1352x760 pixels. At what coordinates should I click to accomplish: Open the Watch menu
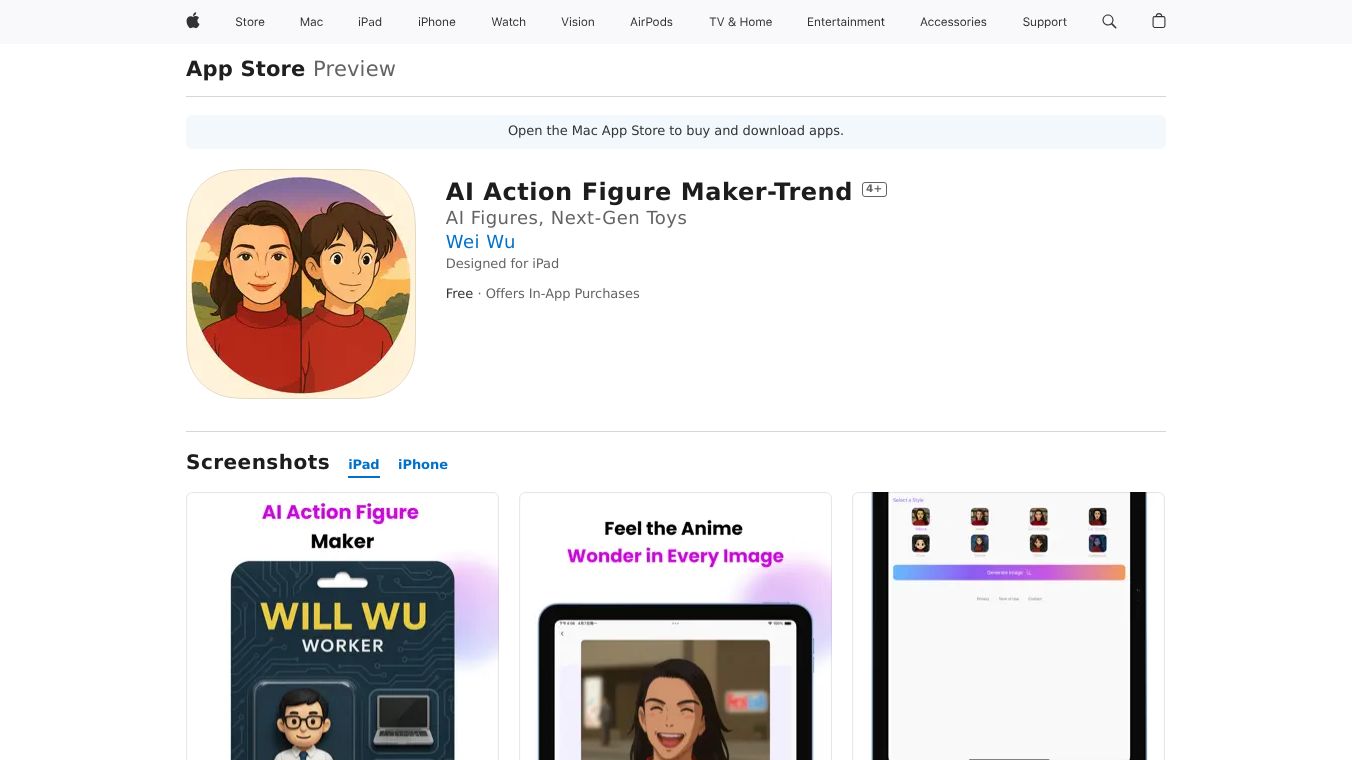point(508,22)
